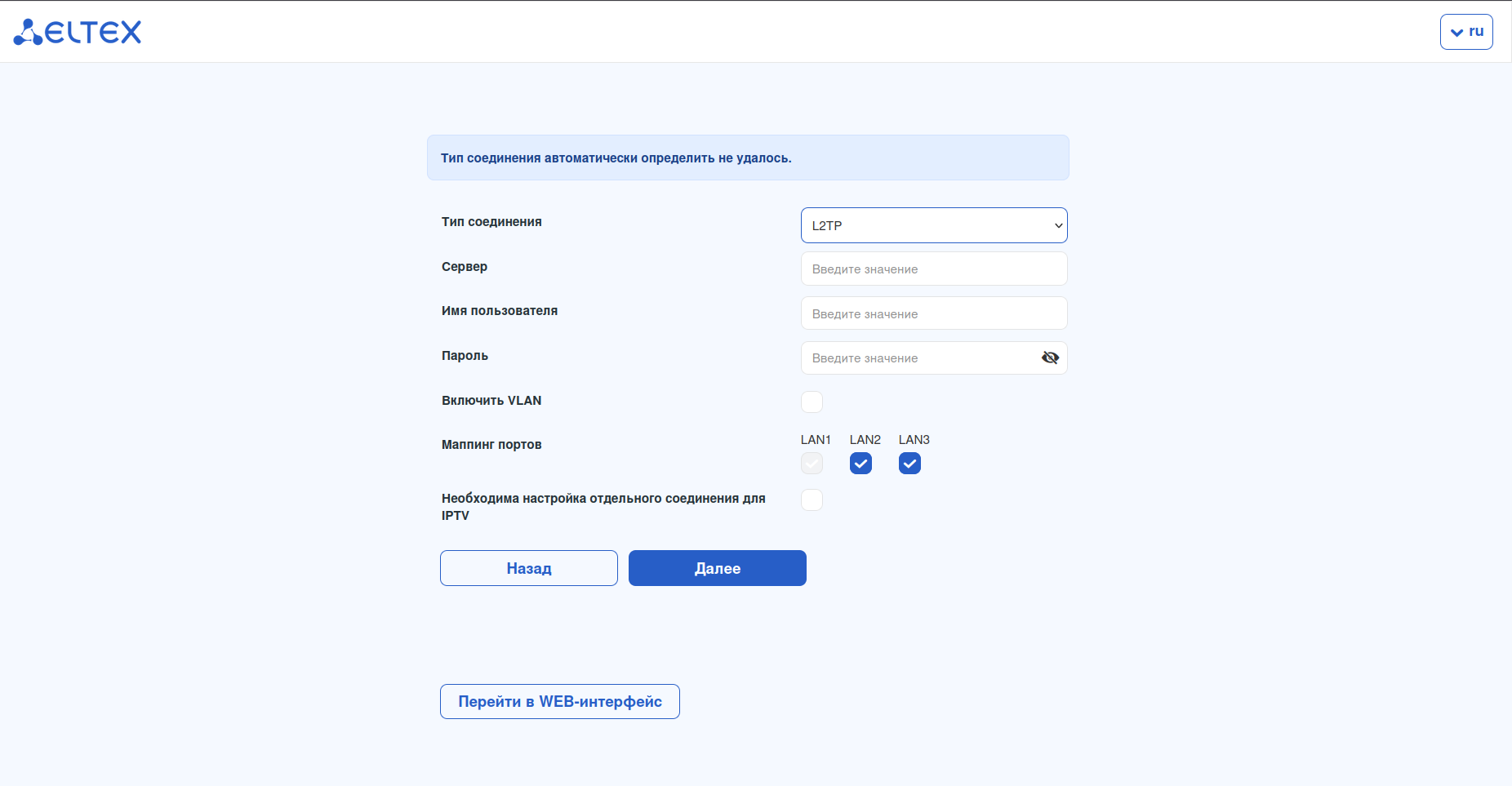Click the Назад button

pos(529,568)
